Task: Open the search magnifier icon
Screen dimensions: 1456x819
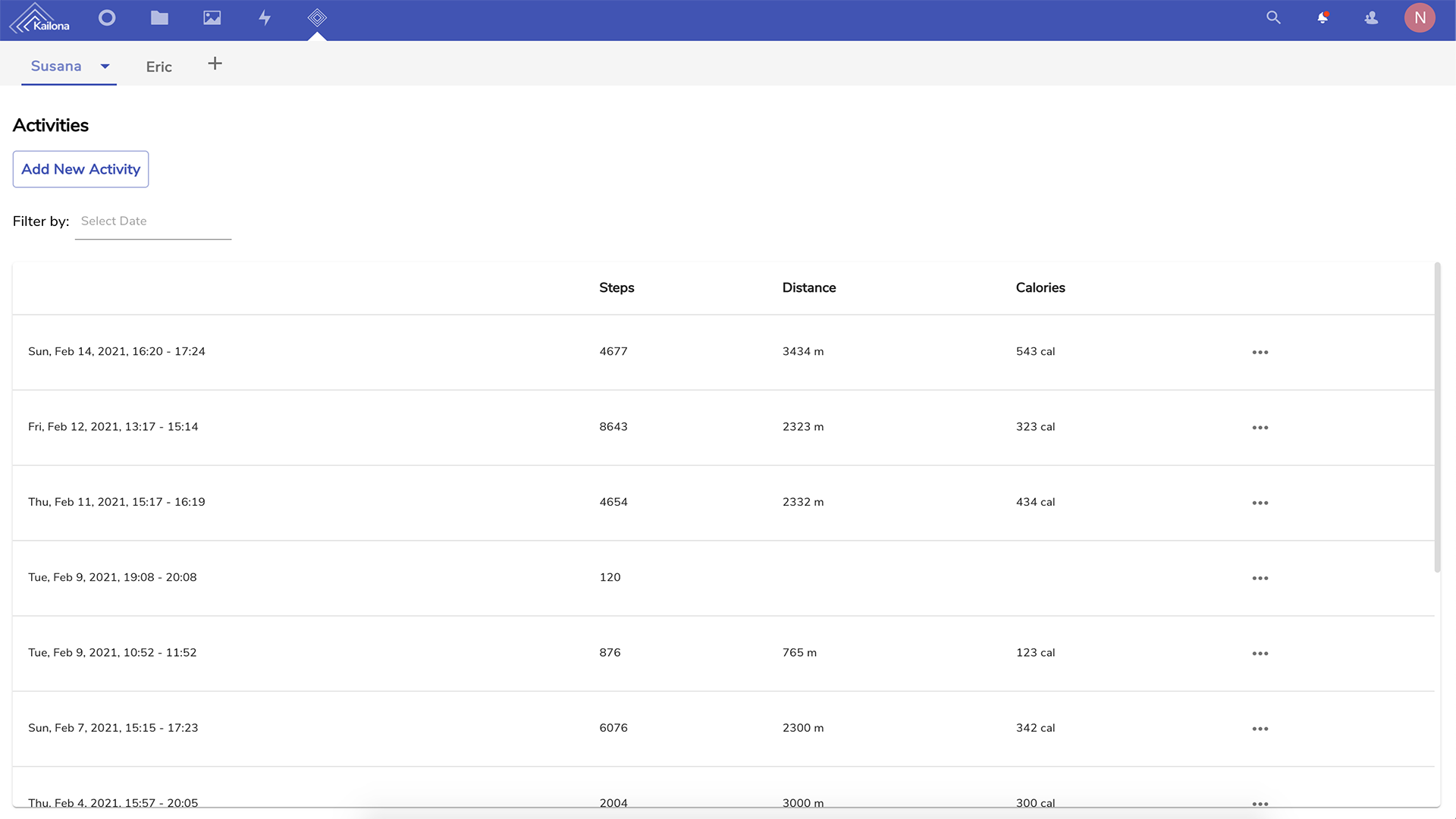Action: coord(1273,17)
